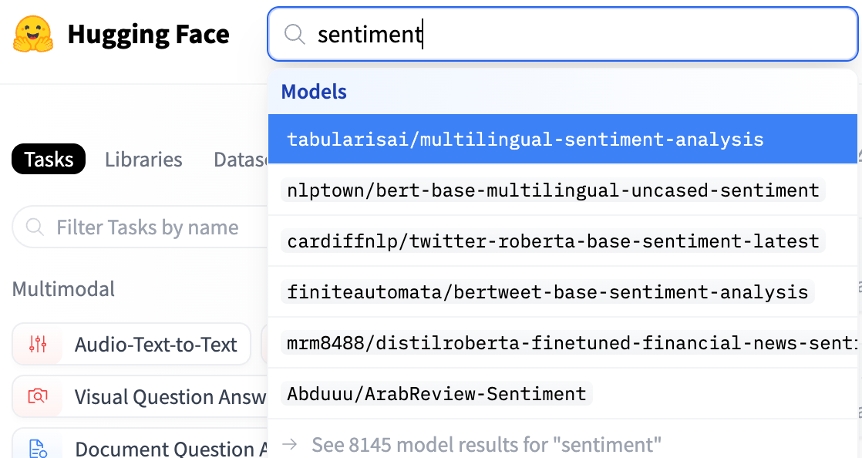Open tabularisai/multilingual-sentiment-analysis result

(562, 139)
